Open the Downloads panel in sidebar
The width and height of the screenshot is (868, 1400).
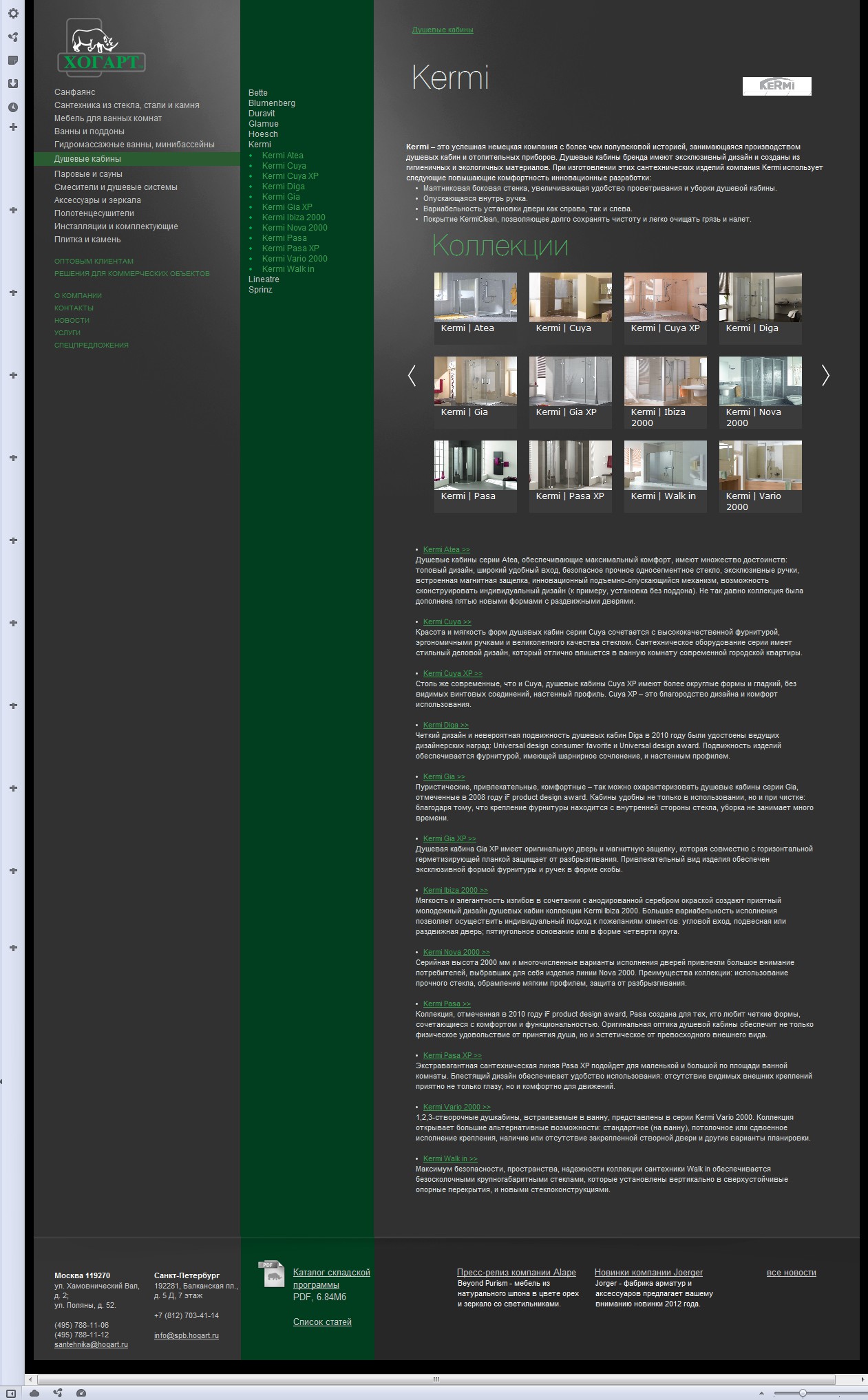(12, 83)
